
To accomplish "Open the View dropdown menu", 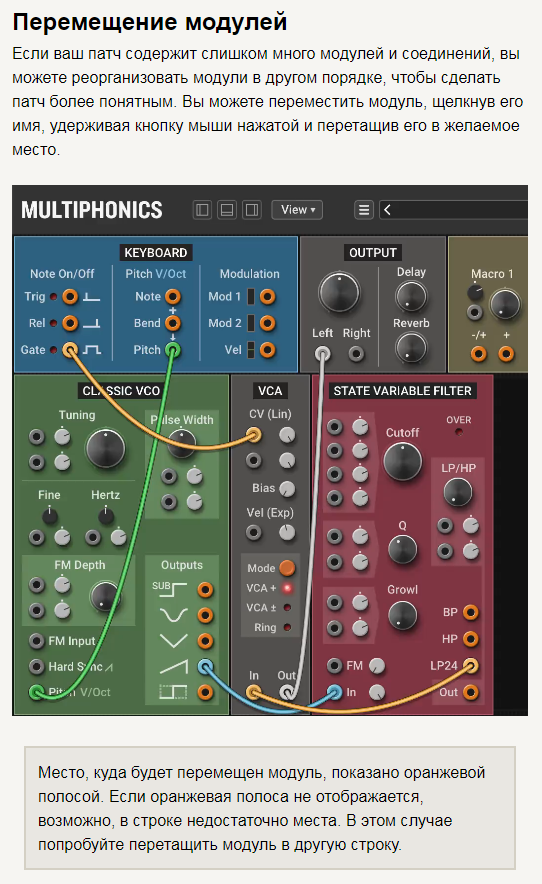I will [x=297, y=210].
